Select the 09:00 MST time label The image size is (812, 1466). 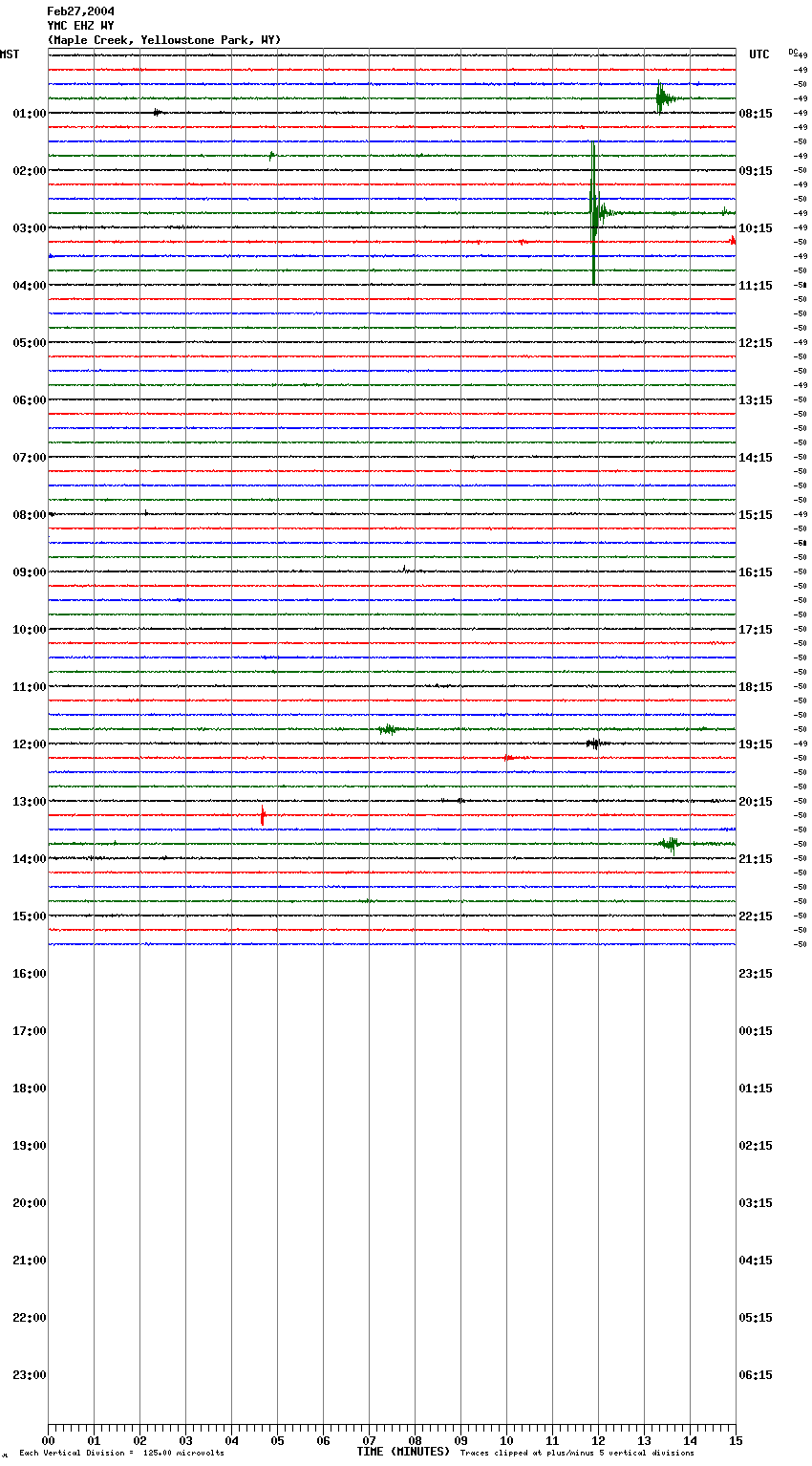30,572
